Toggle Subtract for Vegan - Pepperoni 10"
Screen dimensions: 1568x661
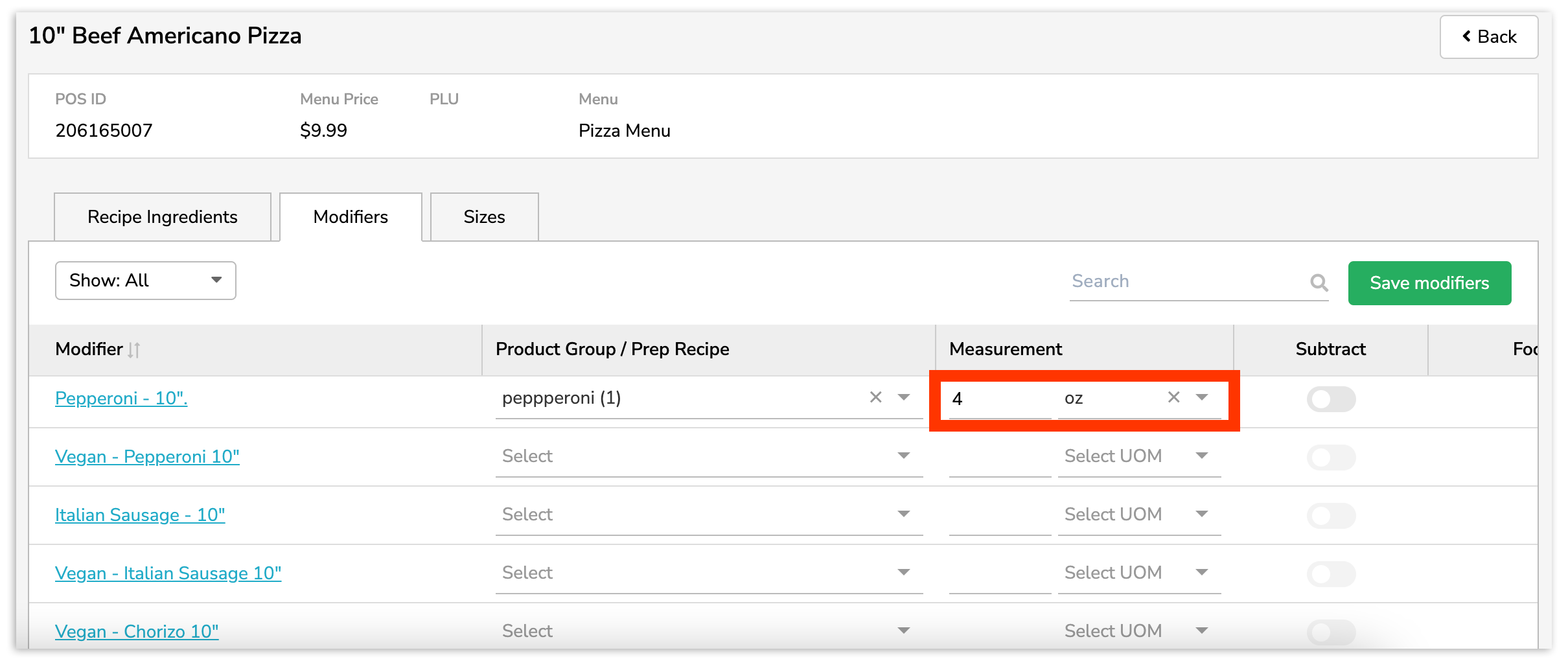(1330, 458)
